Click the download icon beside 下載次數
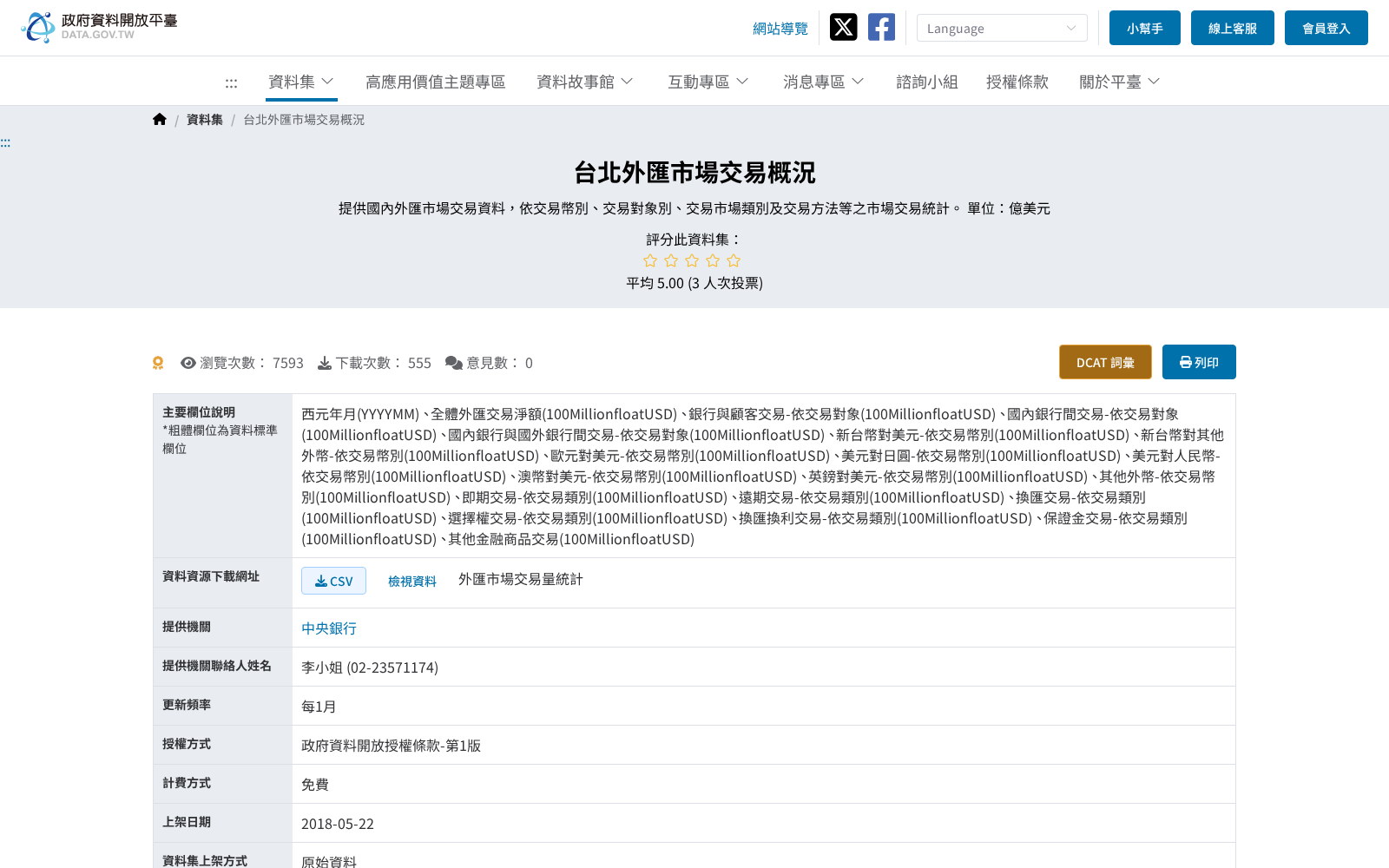This screenshot has width=1389, height=868. coord(325,363)
